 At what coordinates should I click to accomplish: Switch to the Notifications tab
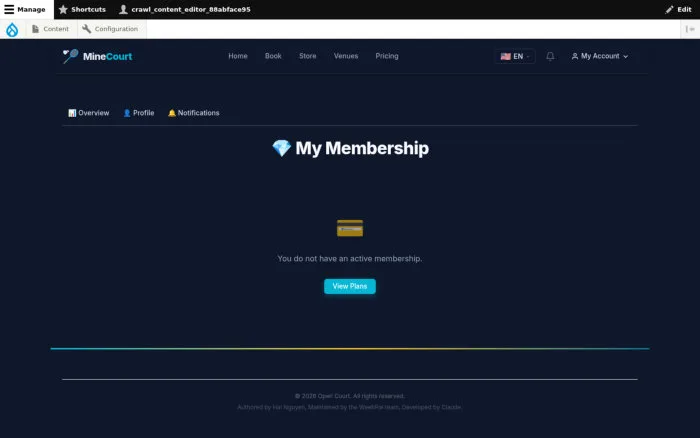pos(193,113)
